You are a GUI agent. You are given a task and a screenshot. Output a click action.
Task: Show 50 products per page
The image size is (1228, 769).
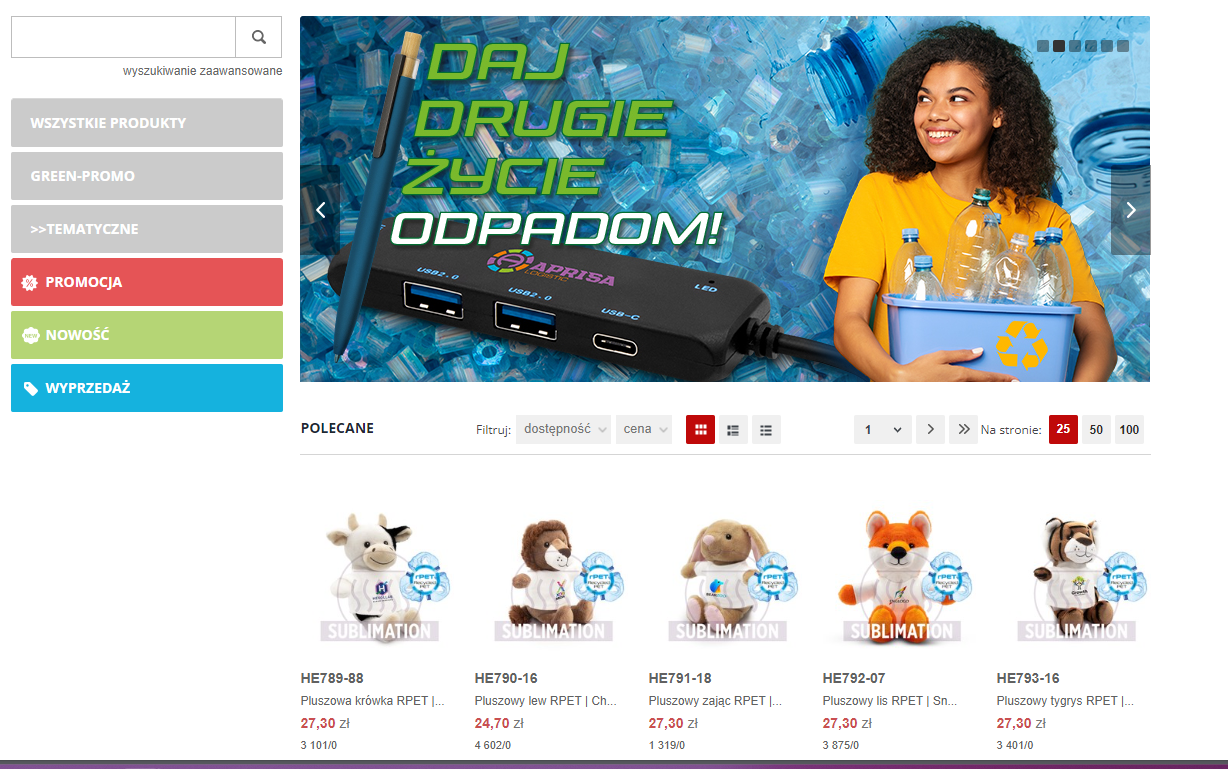coord(1096,430)
